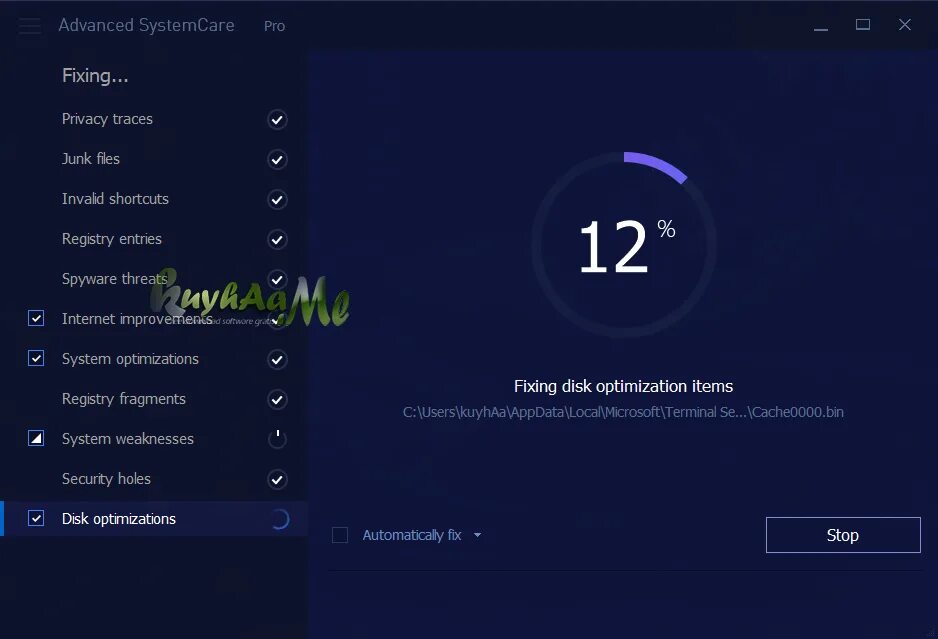
Task: Select the Registry fragments row
Action: tap(154, 399)
